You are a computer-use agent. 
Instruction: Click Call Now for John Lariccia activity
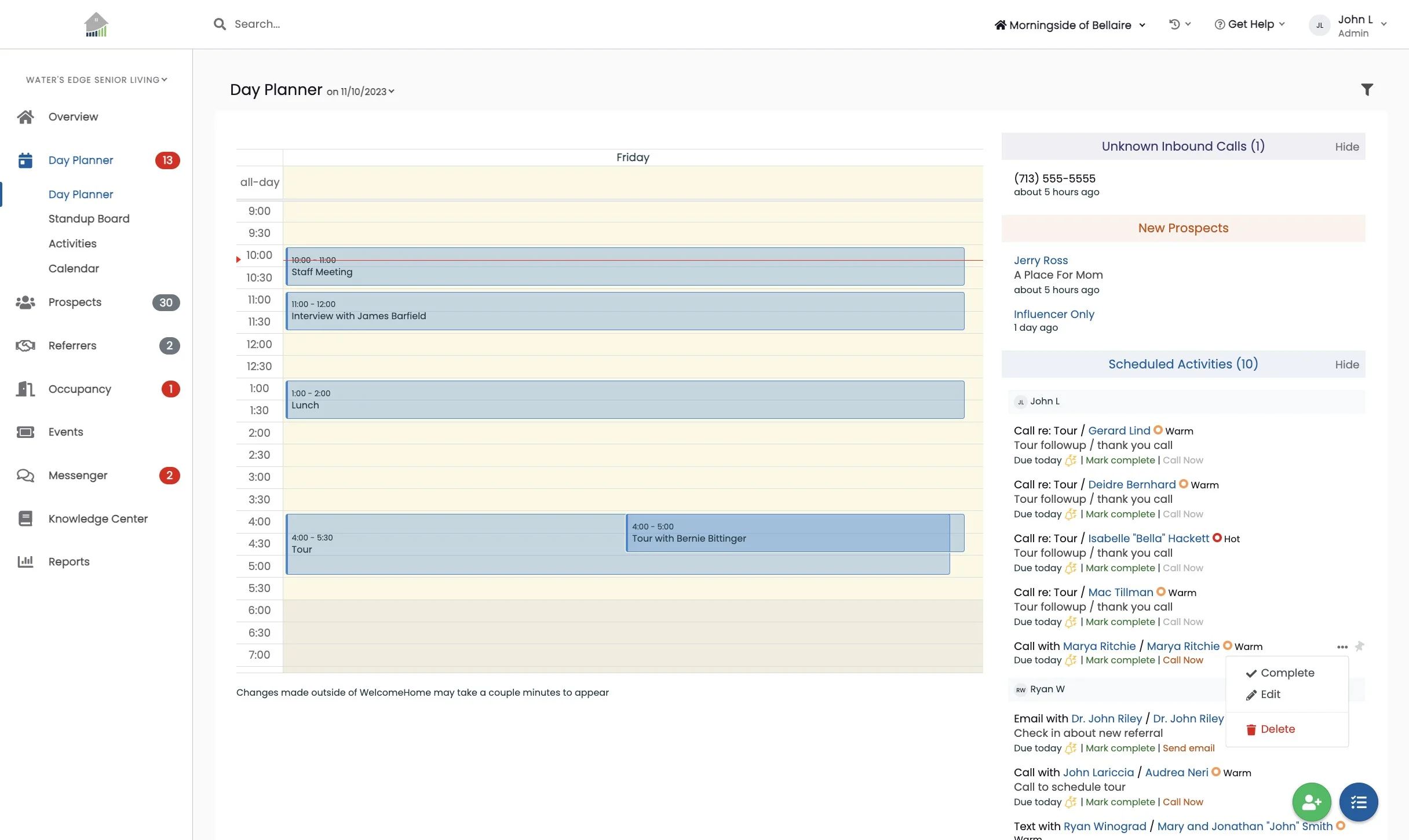click(x=1182, y=802)
